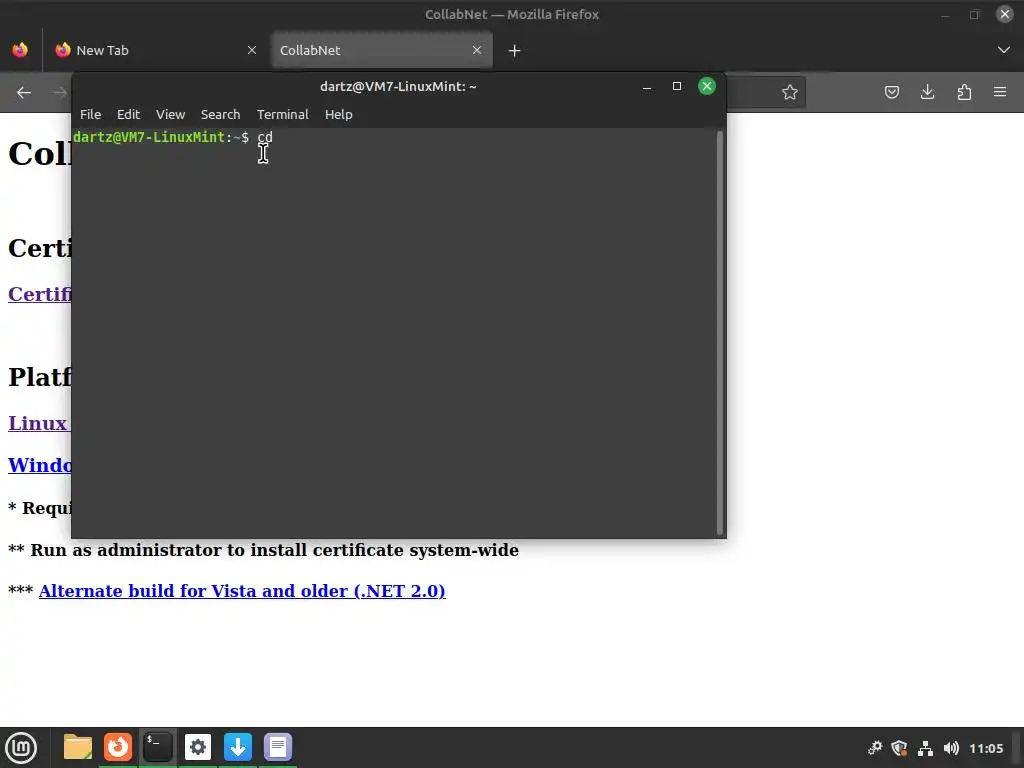
Task: Close the terminal with green X button
Action: [x=707, y=86]
